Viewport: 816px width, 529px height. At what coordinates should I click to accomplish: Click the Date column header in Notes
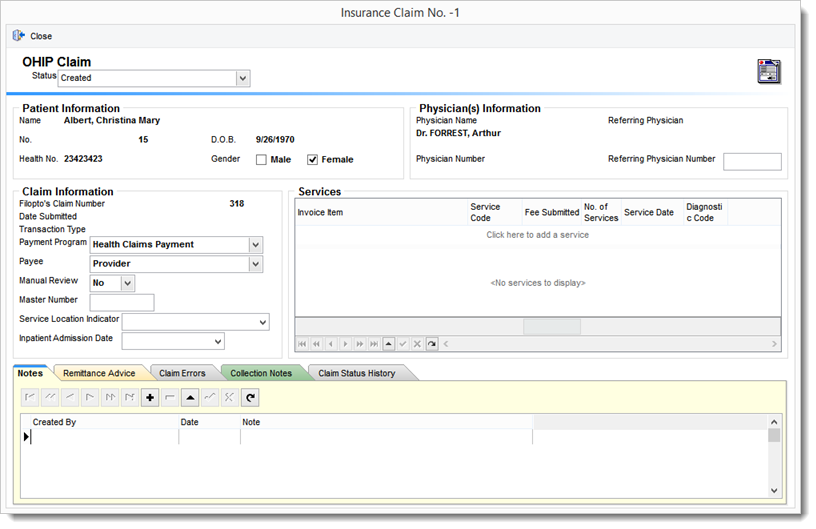point(209,422)
